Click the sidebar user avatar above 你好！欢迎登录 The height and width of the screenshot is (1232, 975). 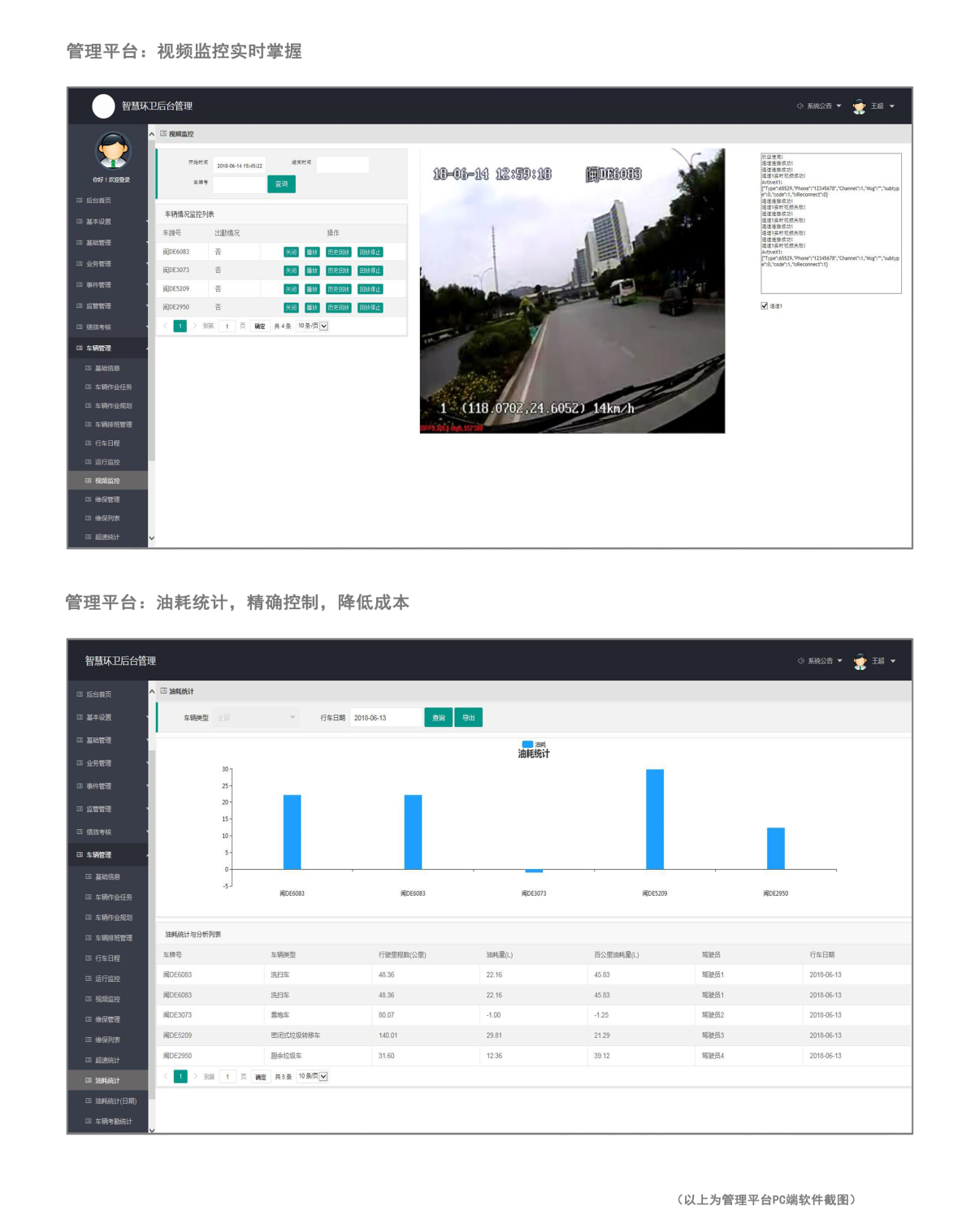pyautogui.click(x=113, y=149)
